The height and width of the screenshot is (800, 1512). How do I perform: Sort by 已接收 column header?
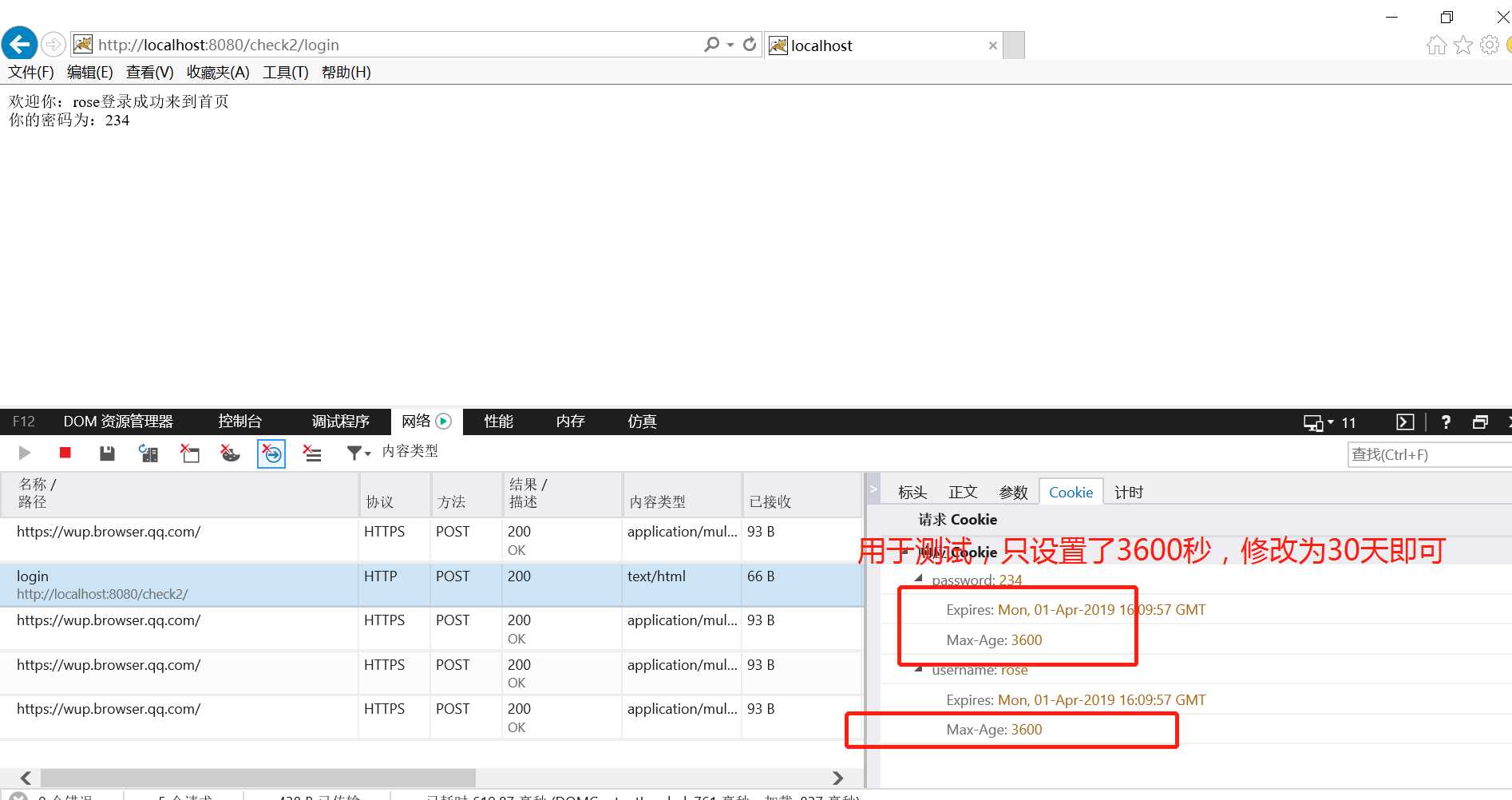coord(802,493)
